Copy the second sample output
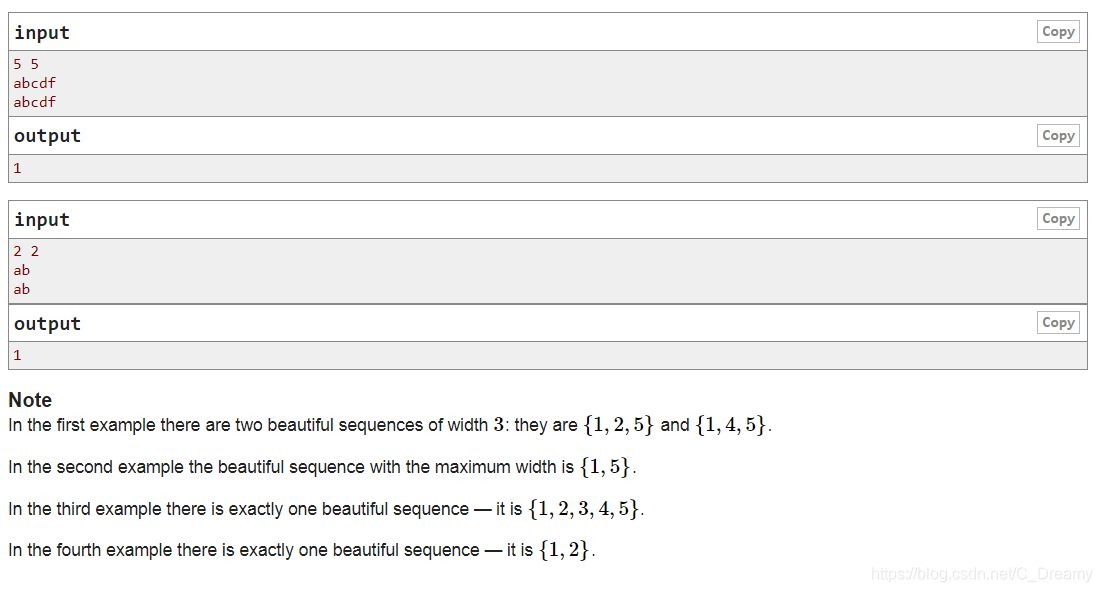The width and height of the screenshot is (1102, 592). [1057, 322]
